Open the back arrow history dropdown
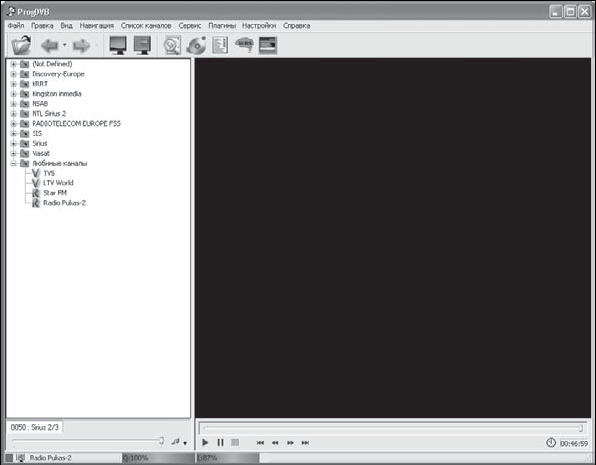 64,45
